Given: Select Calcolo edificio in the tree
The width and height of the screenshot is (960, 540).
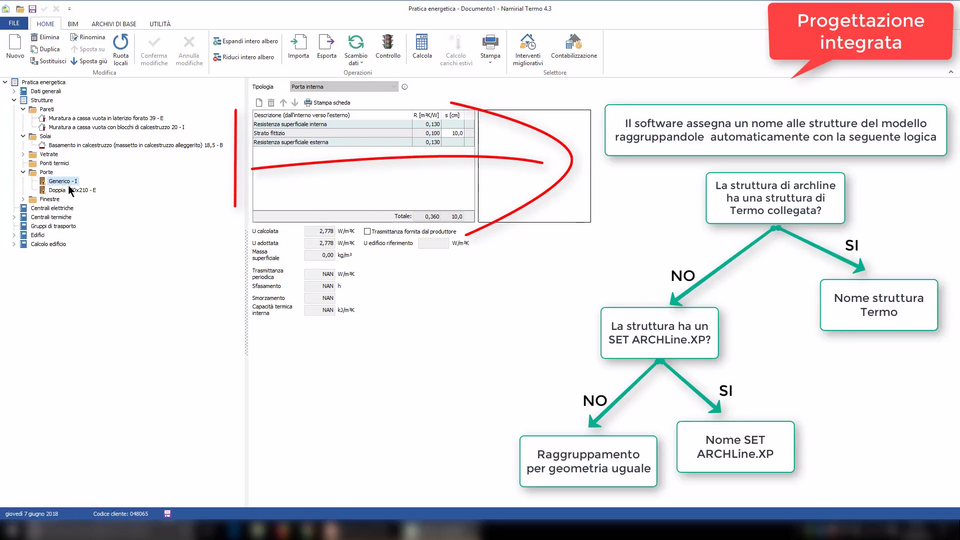Looking at the screenshot, I should tap(48, 244).
